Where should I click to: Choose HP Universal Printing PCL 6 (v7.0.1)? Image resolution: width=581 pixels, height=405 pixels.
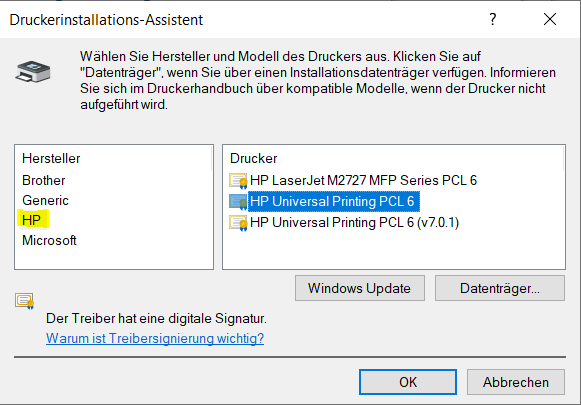pyautogui.click(x=354, y=223)
